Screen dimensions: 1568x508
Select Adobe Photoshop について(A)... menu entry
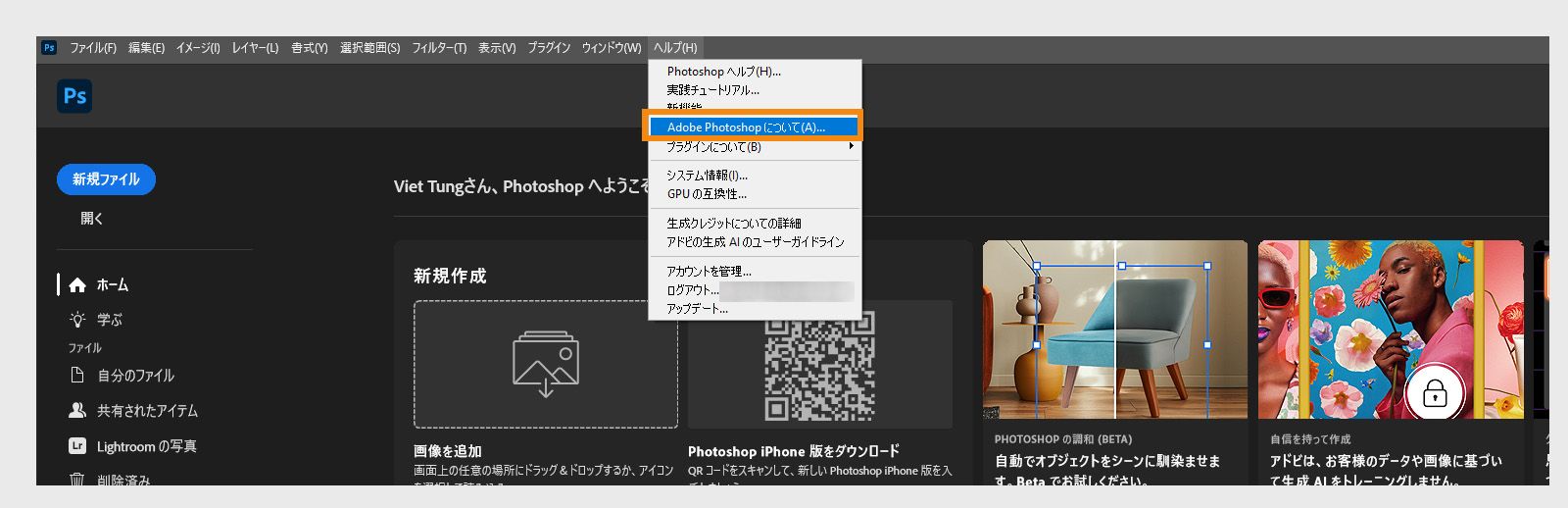pos(755,127)
